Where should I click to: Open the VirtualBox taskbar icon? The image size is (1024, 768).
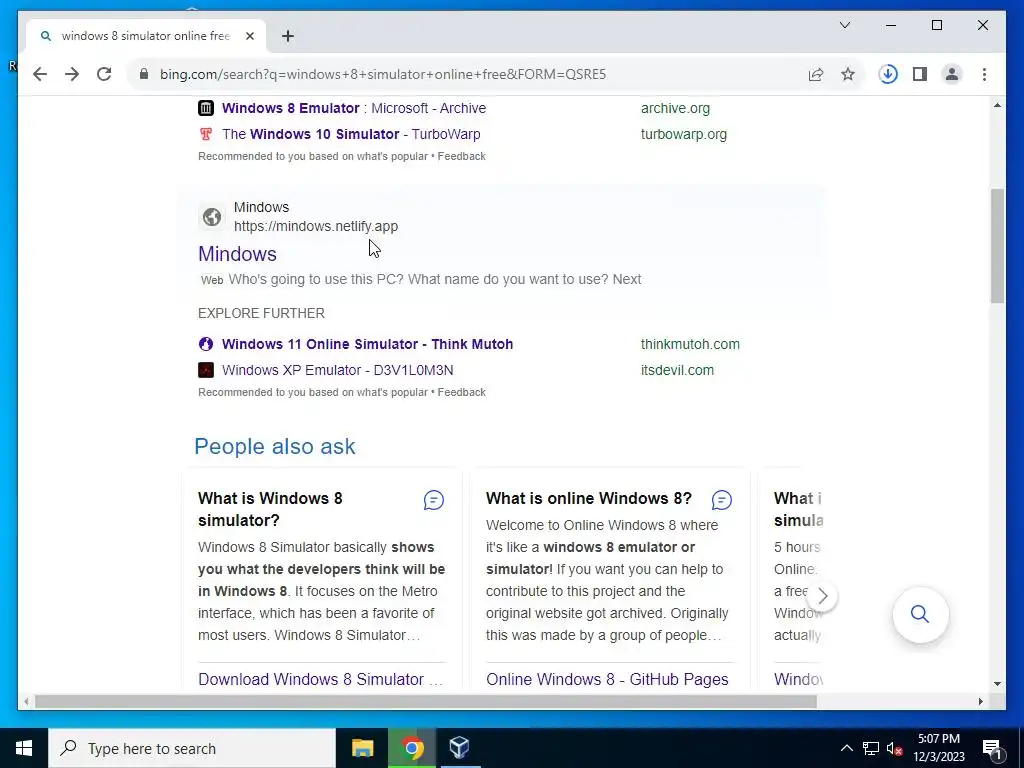click(460, 748)
